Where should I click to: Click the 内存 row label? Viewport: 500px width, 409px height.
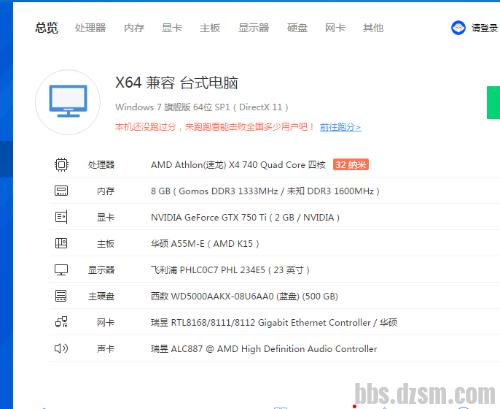pos(106,191)
